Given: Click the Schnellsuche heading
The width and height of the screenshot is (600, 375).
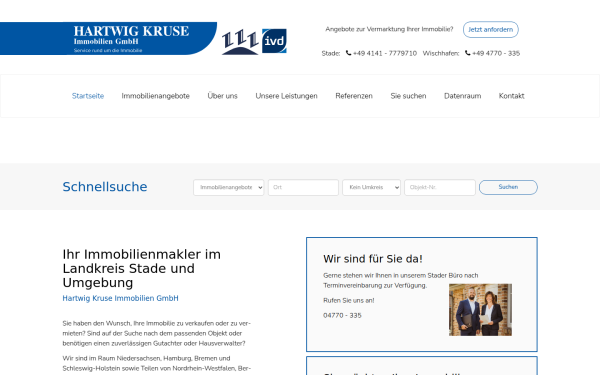Looking at the screenshot, I should click(105, 187).
